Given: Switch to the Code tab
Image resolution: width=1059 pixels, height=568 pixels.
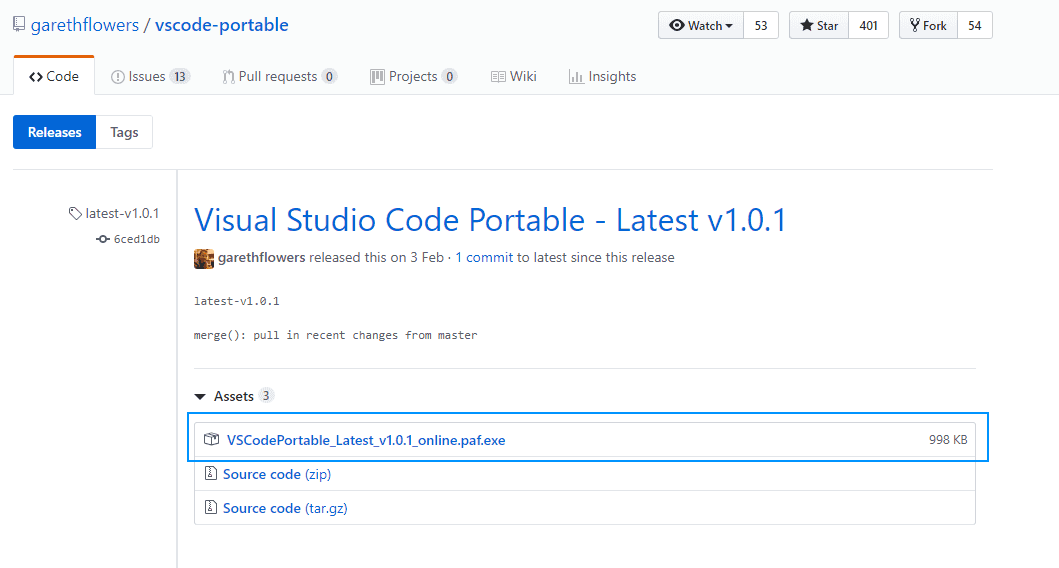Looking at the screenshot, I should pyautogui.click(x=54, y=76).
